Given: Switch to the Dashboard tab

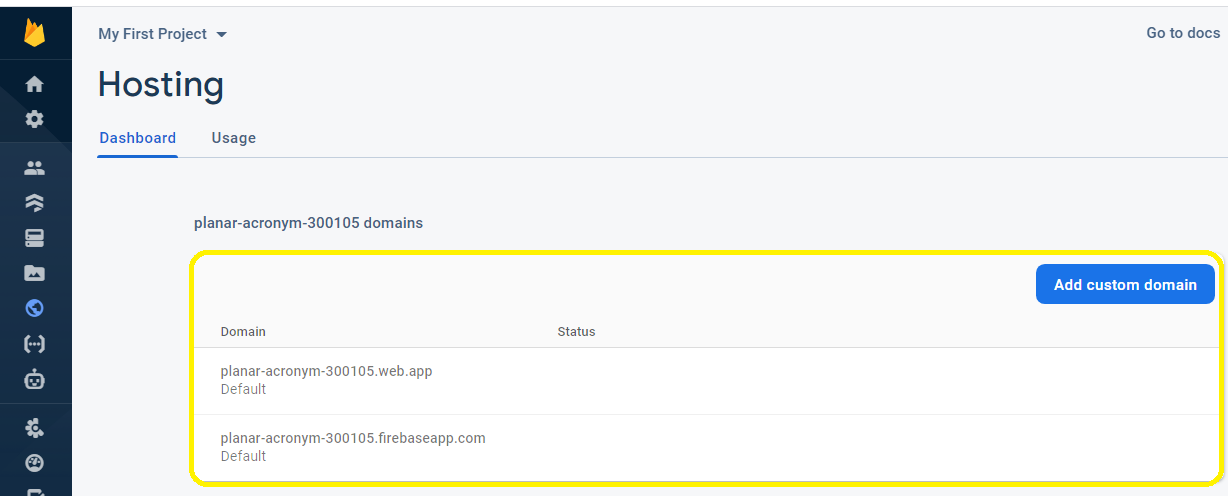Looking at the screenshot, I should (138, 138).
